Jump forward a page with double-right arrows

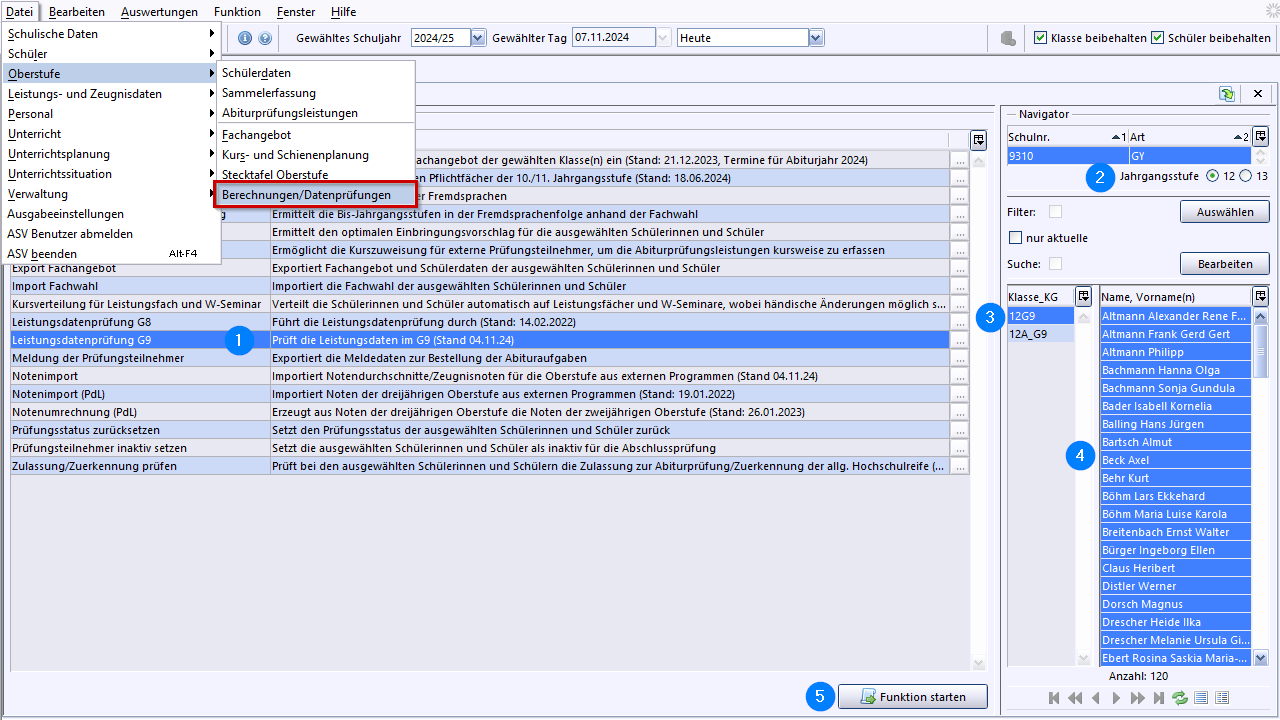click(x=1138, y=698)
